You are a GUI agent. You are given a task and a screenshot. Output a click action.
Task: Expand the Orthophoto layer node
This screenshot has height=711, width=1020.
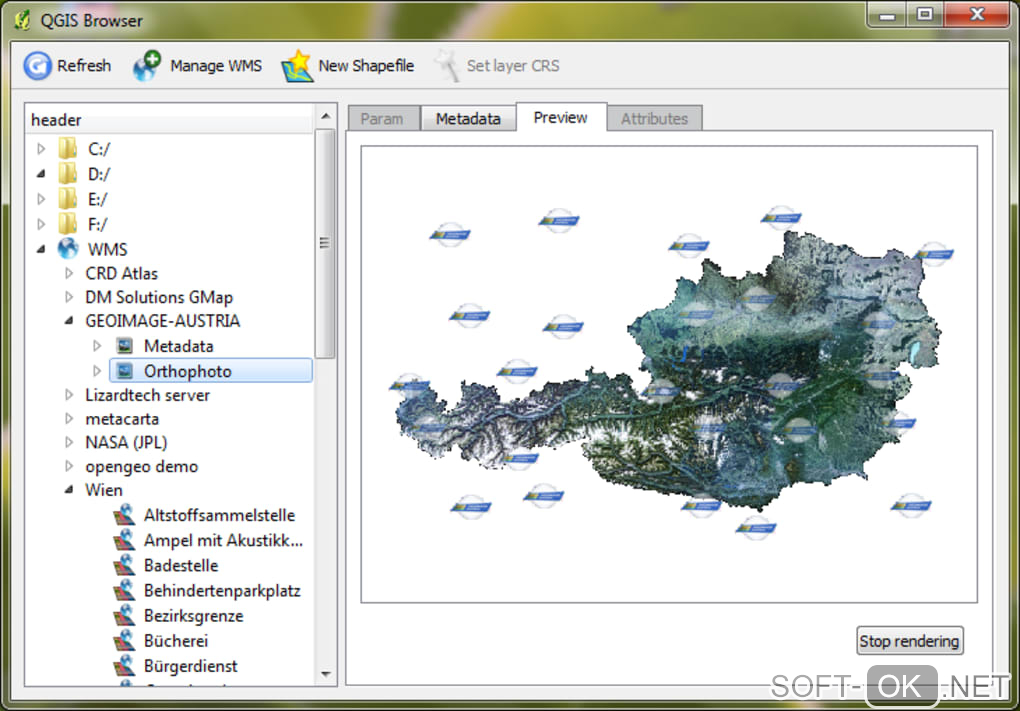point(97,371)
